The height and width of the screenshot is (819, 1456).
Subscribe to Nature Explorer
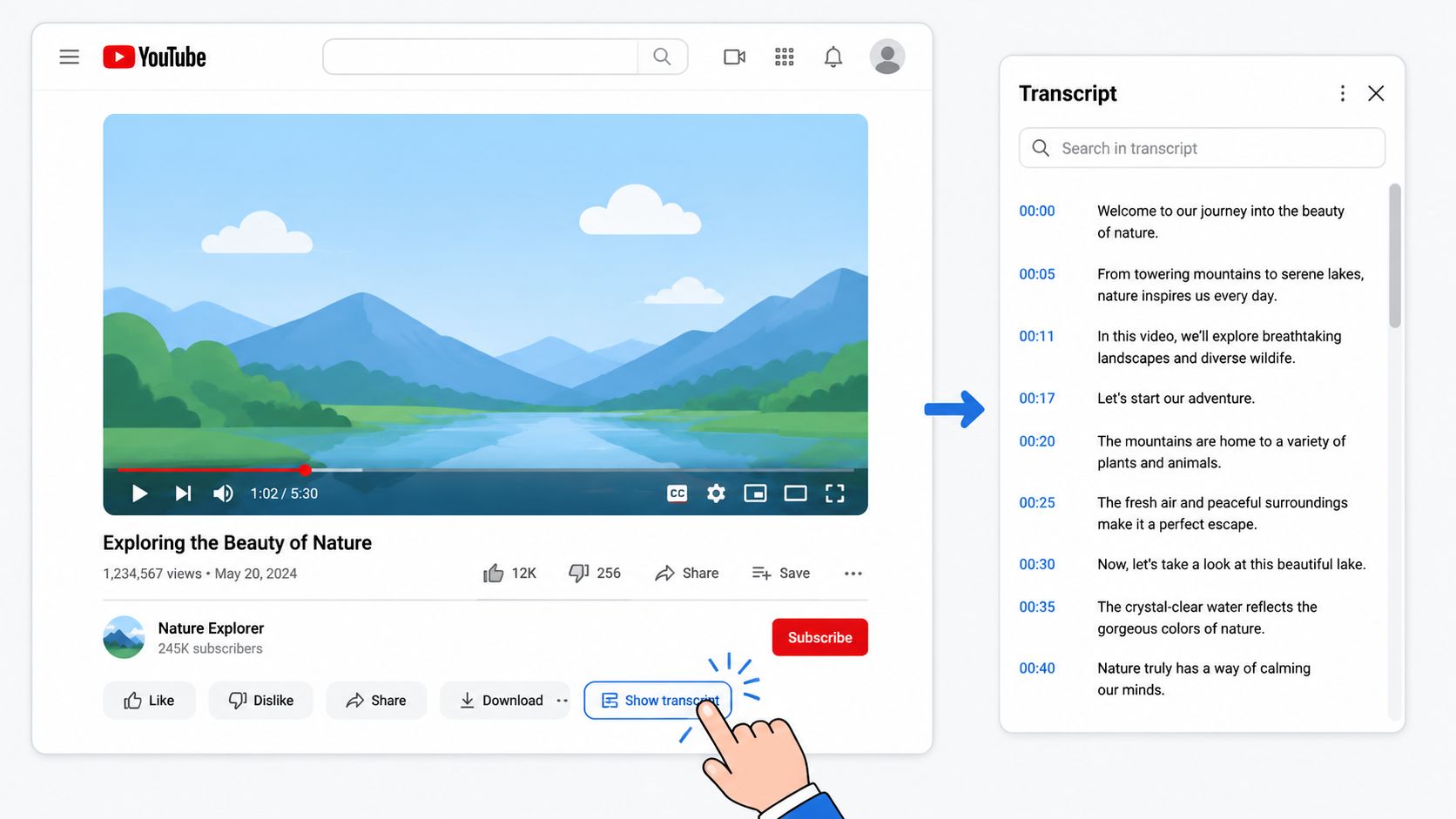(819, 637)
